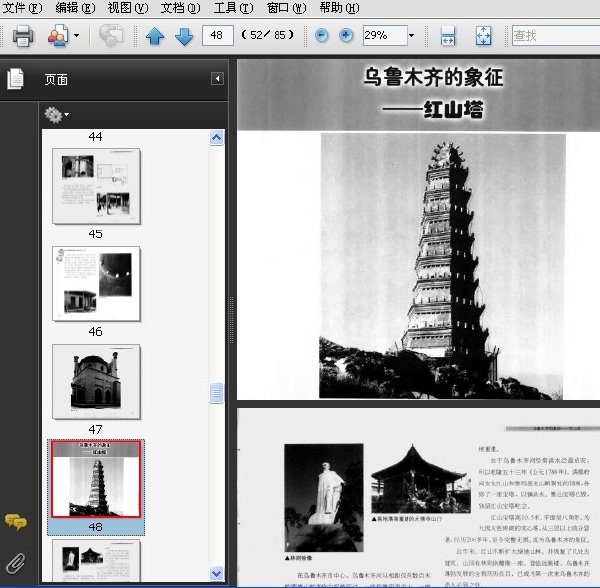
Task: Select page 46 thumbnail
Action: (96, 283)
